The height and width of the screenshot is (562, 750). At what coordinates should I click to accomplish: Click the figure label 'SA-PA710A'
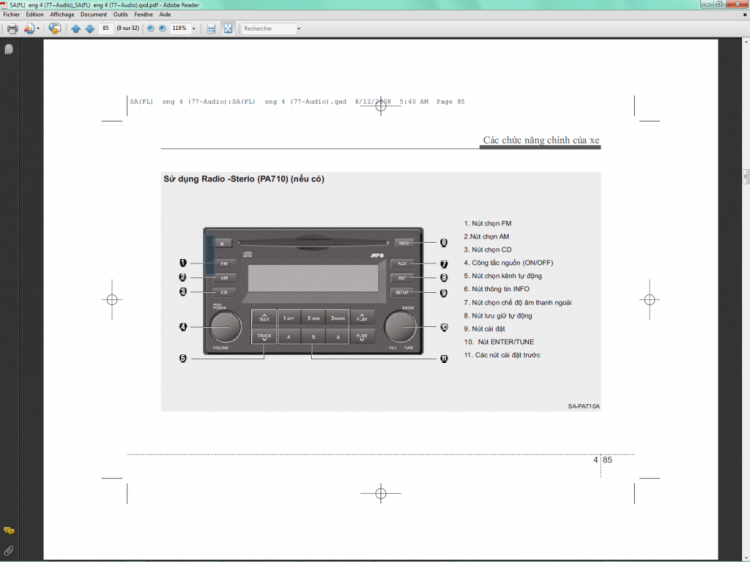pyautogui.click(x=584, y=406)
